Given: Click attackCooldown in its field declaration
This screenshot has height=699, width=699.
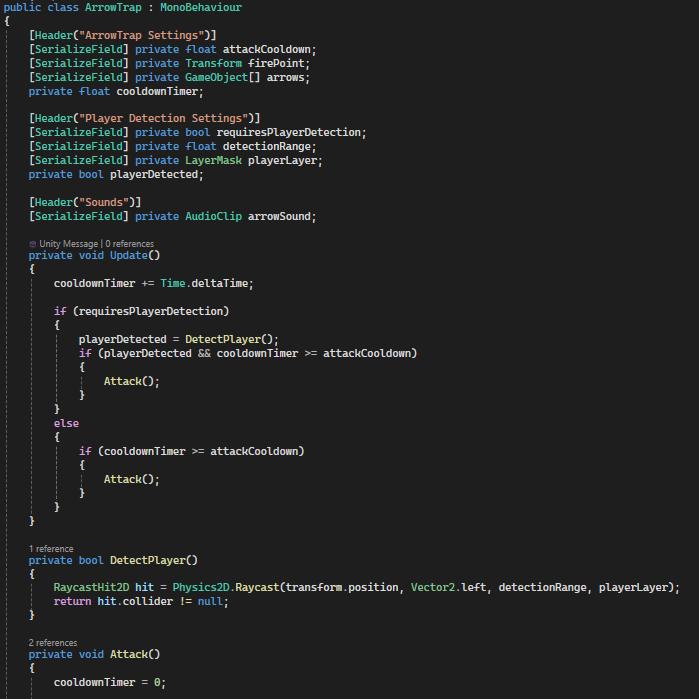Looking at the screenshot, I should click(x=267, y=49).
